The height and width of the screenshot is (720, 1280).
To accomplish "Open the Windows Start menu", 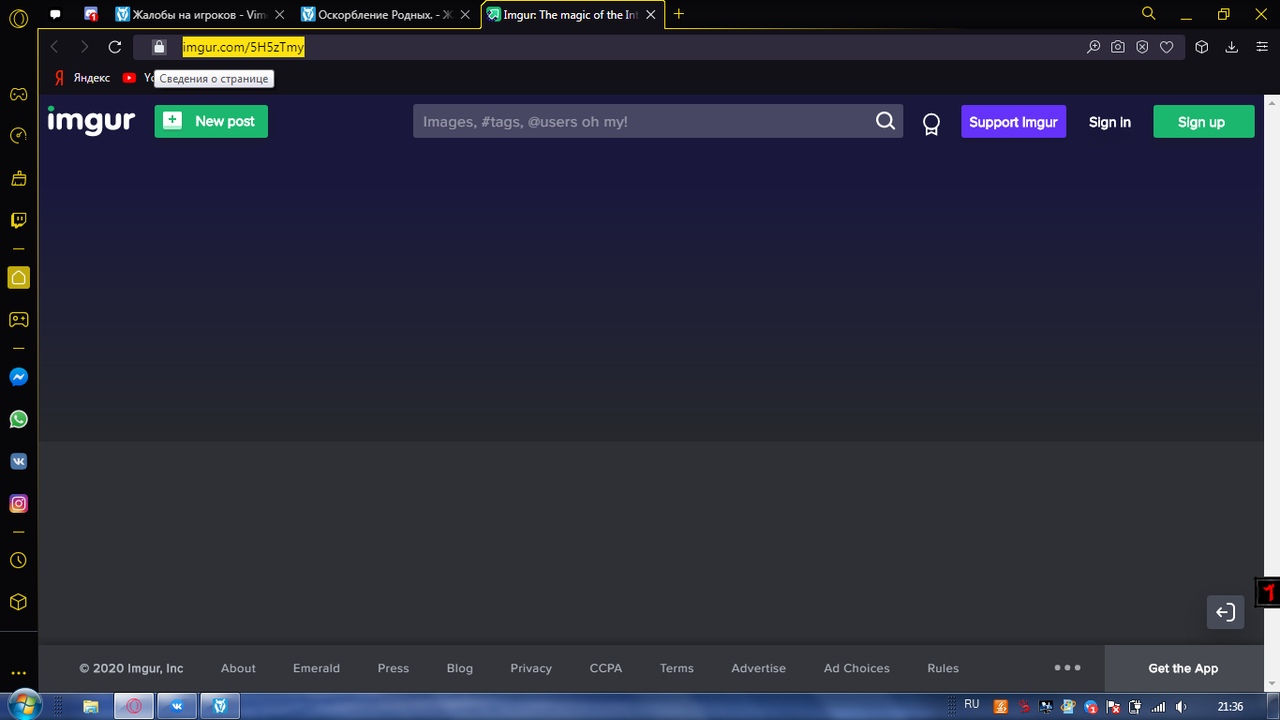I will click(x=22, y=705).
